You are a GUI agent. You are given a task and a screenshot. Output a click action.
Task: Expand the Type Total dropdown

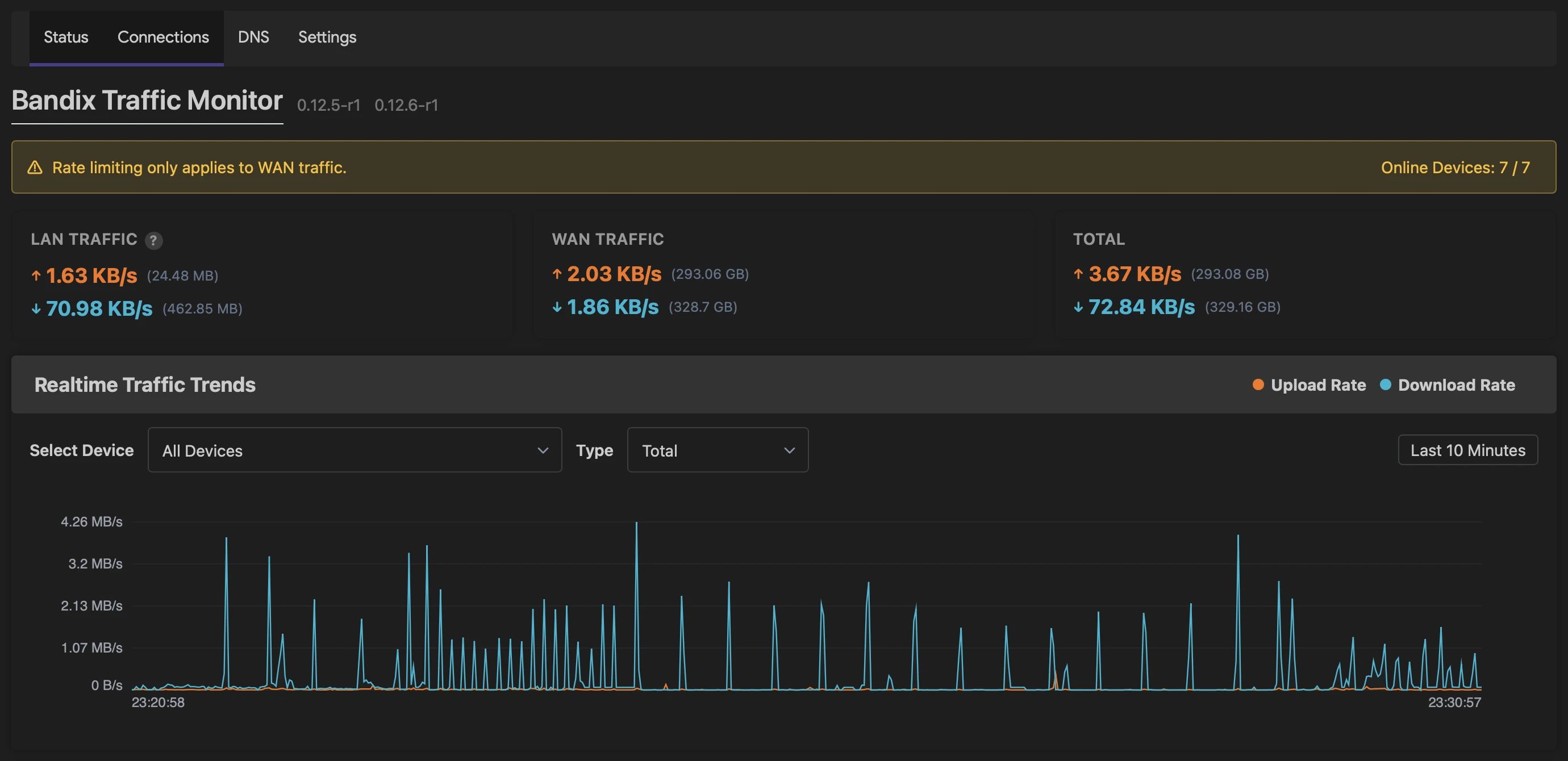717,450
